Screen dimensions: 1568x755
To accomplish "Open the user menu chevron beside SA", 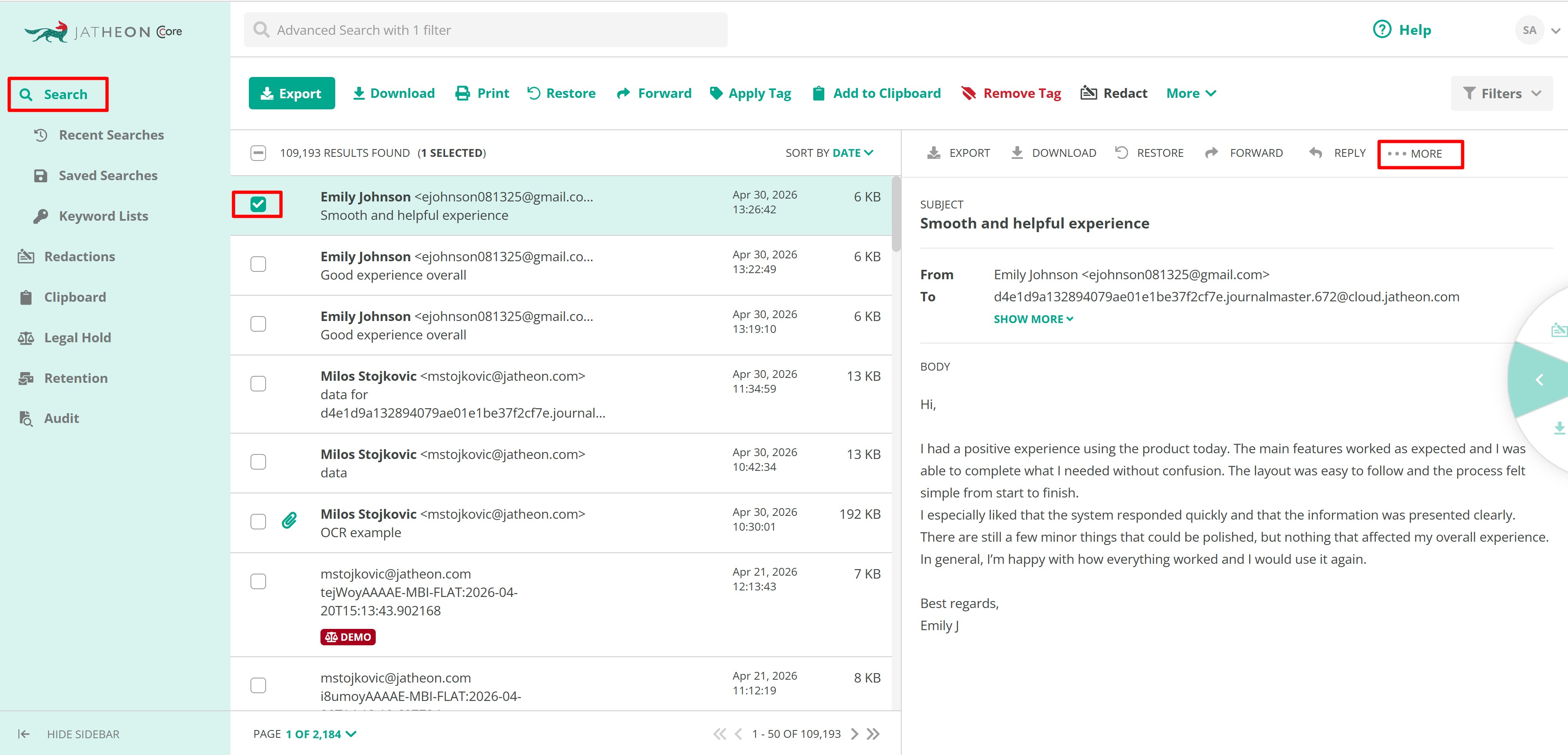I will pyautogui.click(x=1555, y=30).
